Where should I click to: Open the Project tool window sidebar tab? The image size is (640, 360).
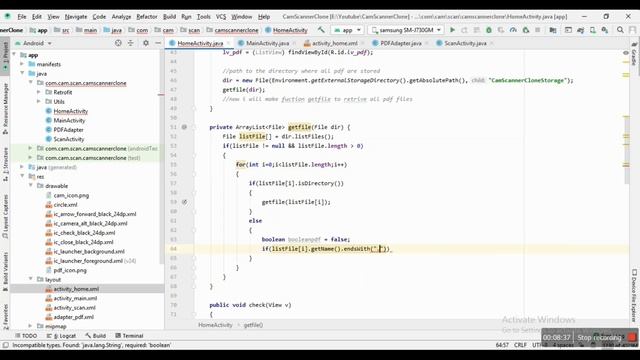[5, 55]
